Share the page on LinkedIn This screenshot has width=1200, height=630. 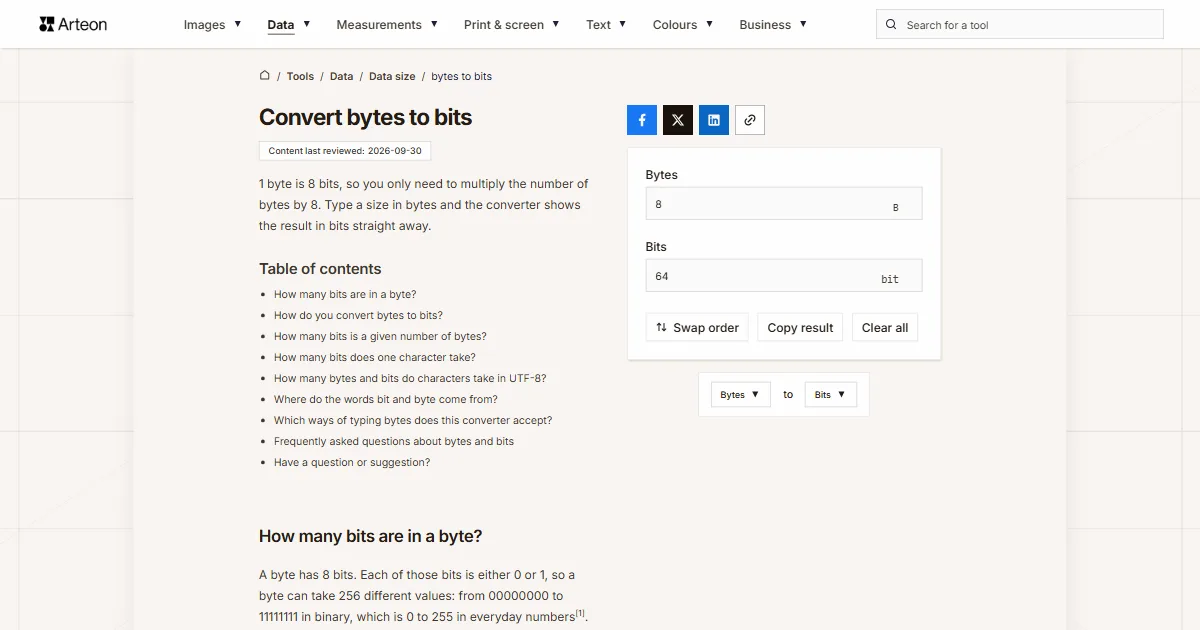coord(714,120)
